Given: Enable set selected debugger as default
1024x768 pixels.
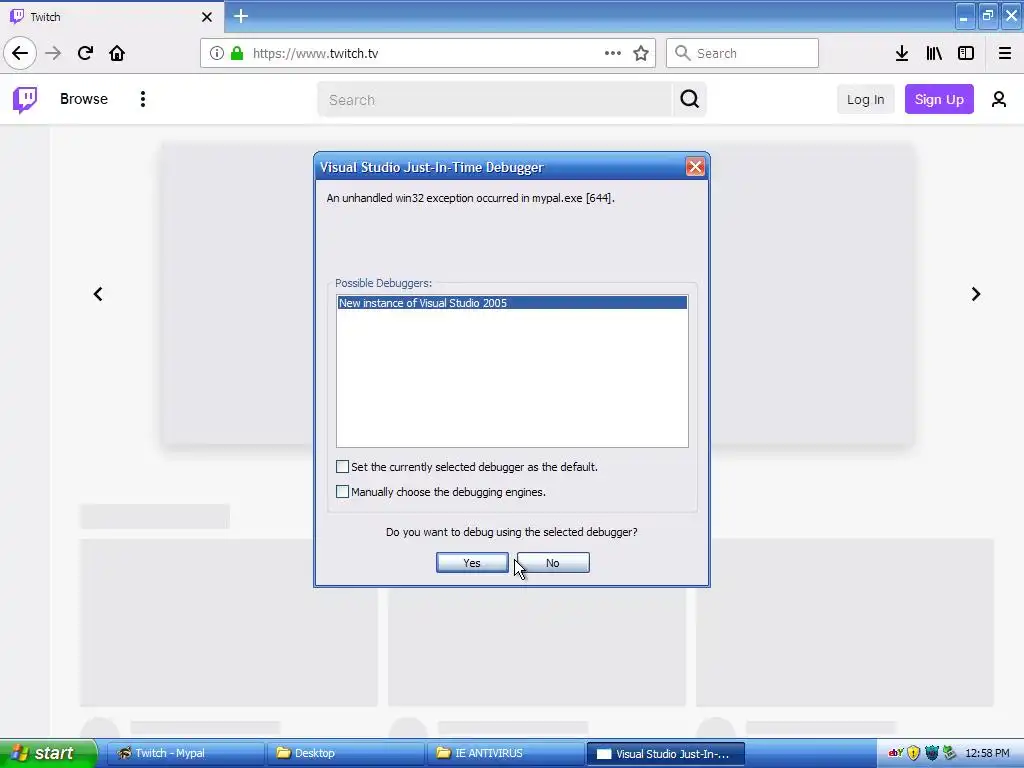Looking at the screenshot, I should pyautogui.click(x=342, y=466).
